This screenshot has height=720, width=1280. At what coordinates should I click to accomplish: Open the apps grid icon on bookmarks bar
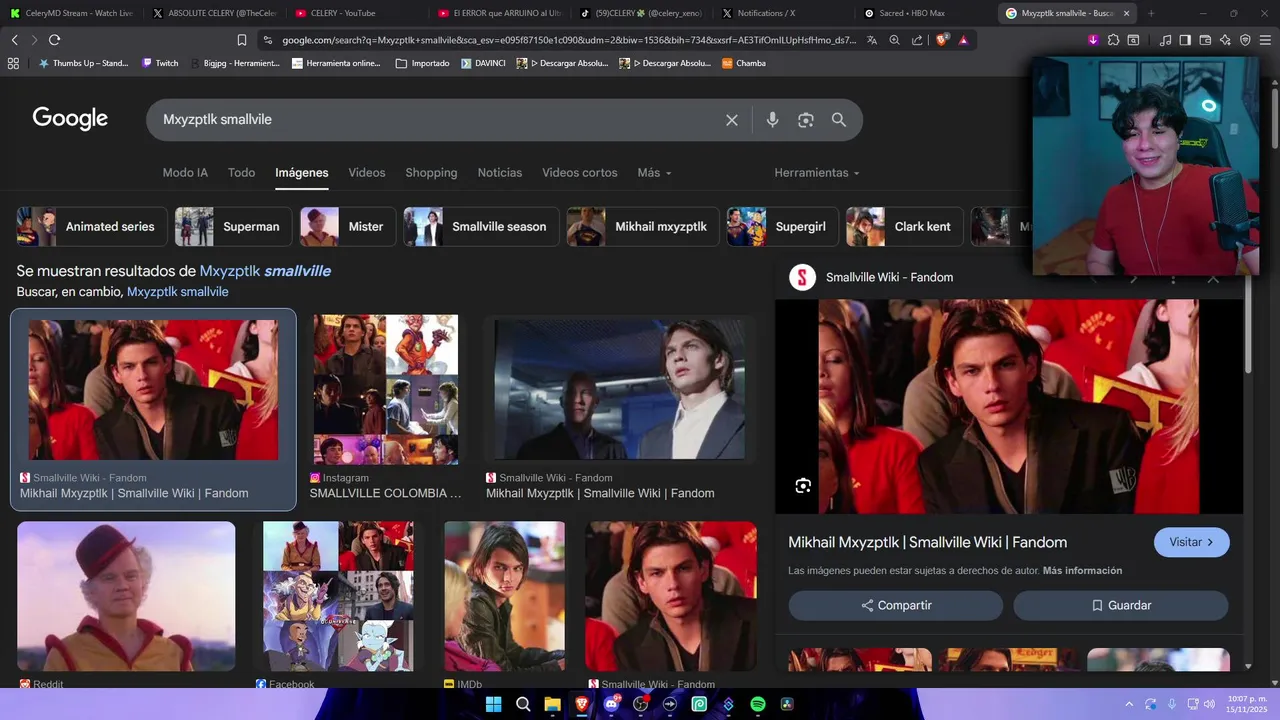click(x=13, y=63)
